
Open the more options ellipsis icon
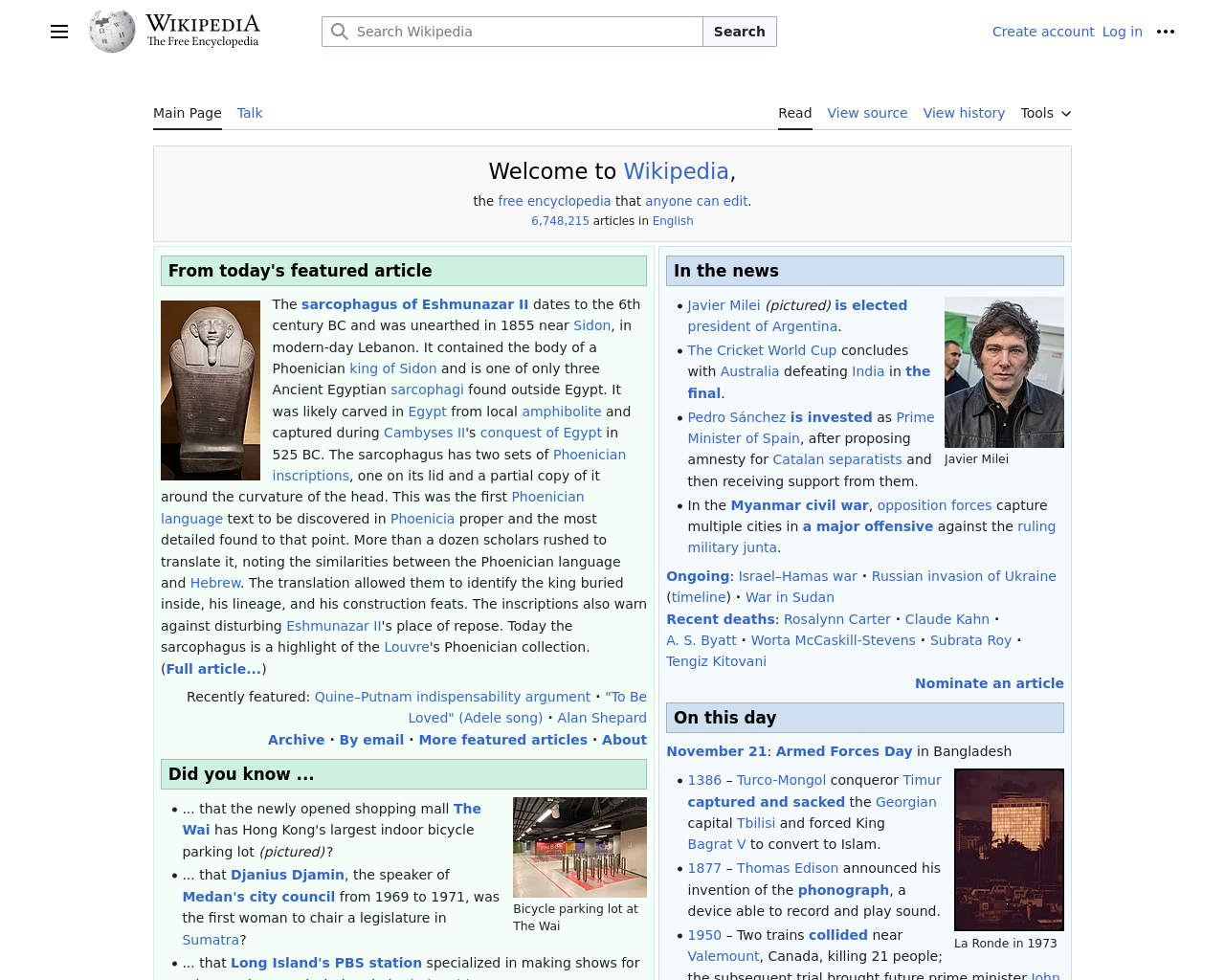tap(1166, 32)
